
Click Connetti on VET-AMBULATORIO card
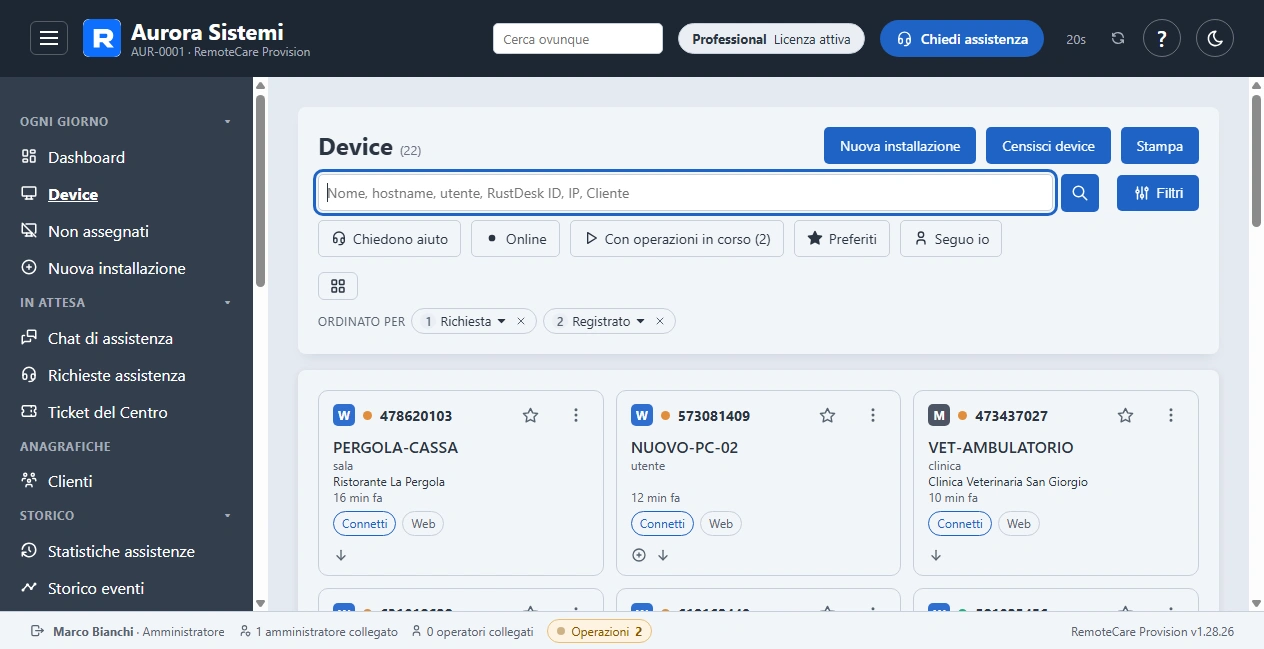[960, 523]
